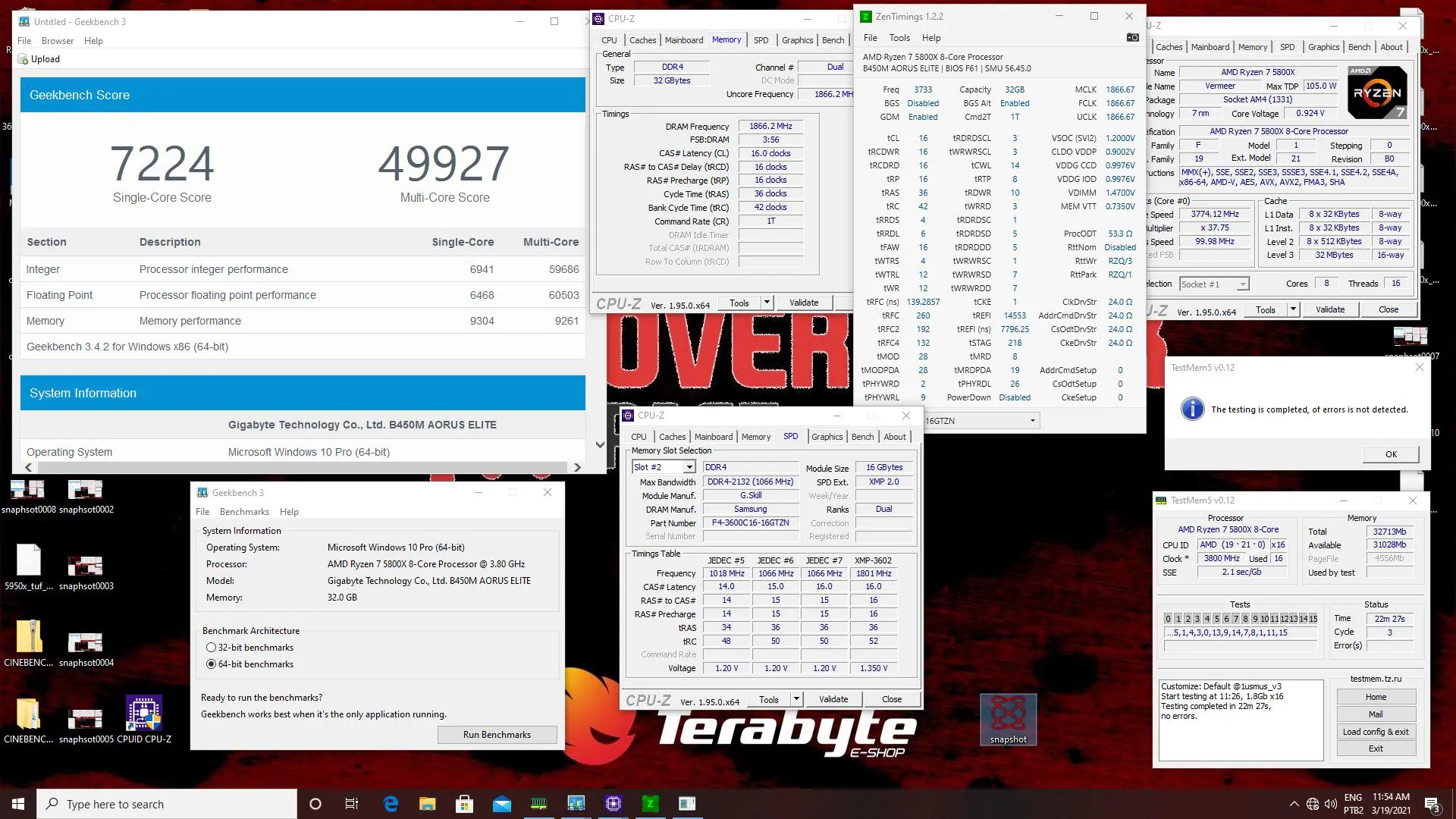Select the 5950x_tuf_ document icon on desktop
Screen dimensions: 1456x819
(x=29, y=567)
